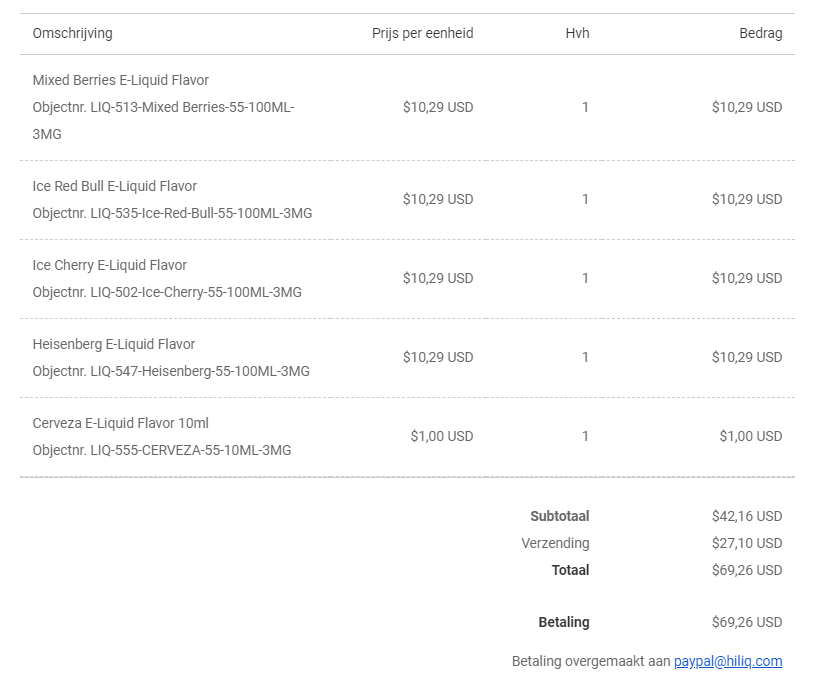Click the LIQ-547-Heisenberg object number
This screenshot has height=690, width=818.
point(171,371)
